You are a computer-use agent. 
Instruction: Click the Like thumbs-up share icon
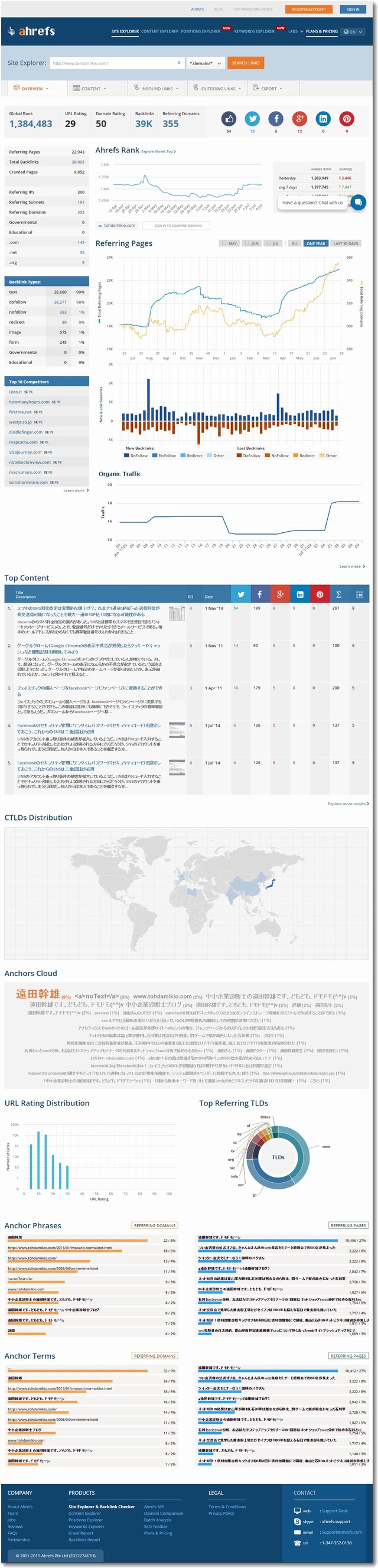pyautogui.click(x=228, y=119)
